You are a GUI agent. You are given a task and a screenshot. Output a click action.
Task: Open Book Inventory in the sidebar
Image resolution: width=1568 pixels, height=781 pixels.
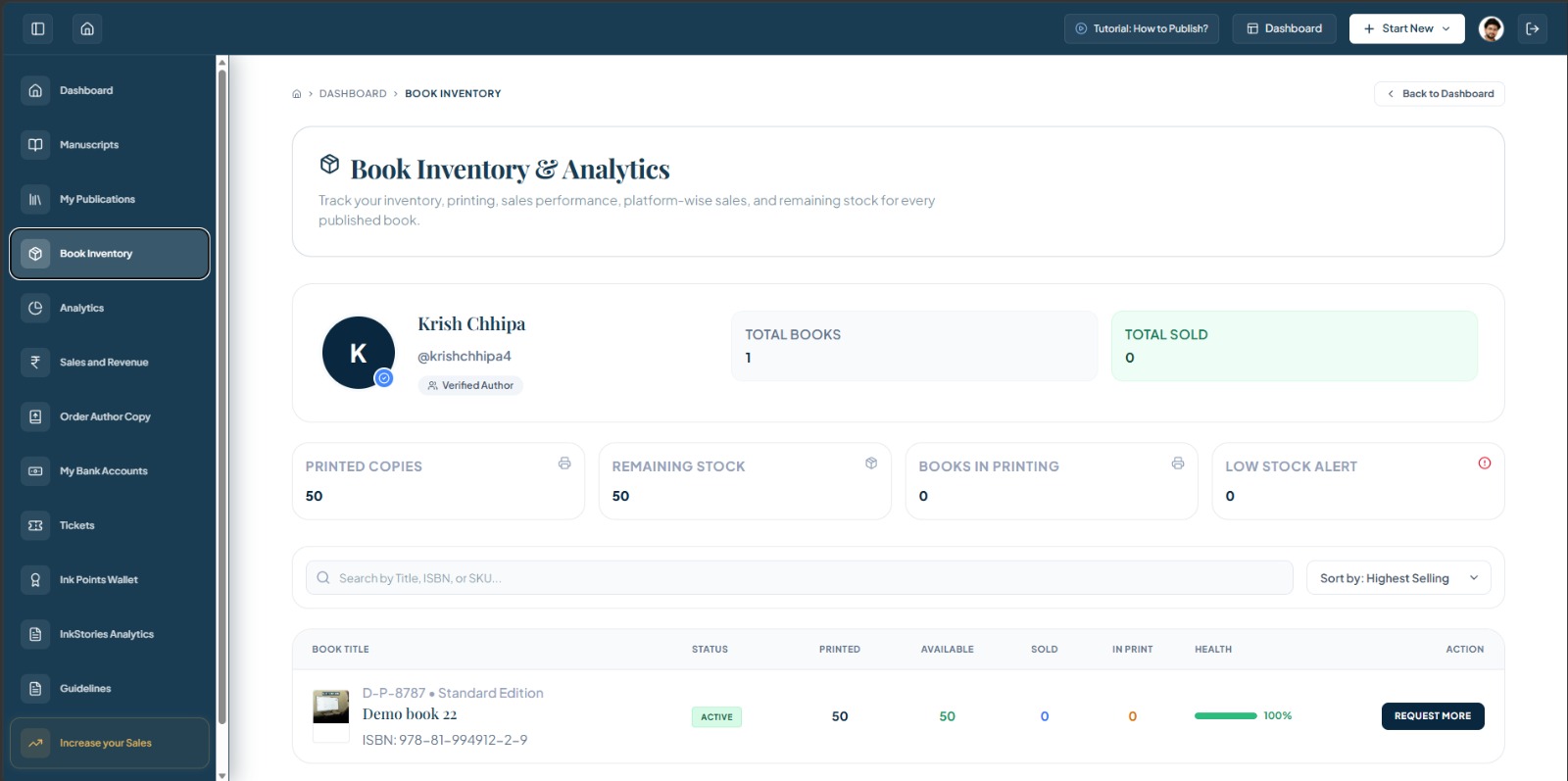[110, 254]
